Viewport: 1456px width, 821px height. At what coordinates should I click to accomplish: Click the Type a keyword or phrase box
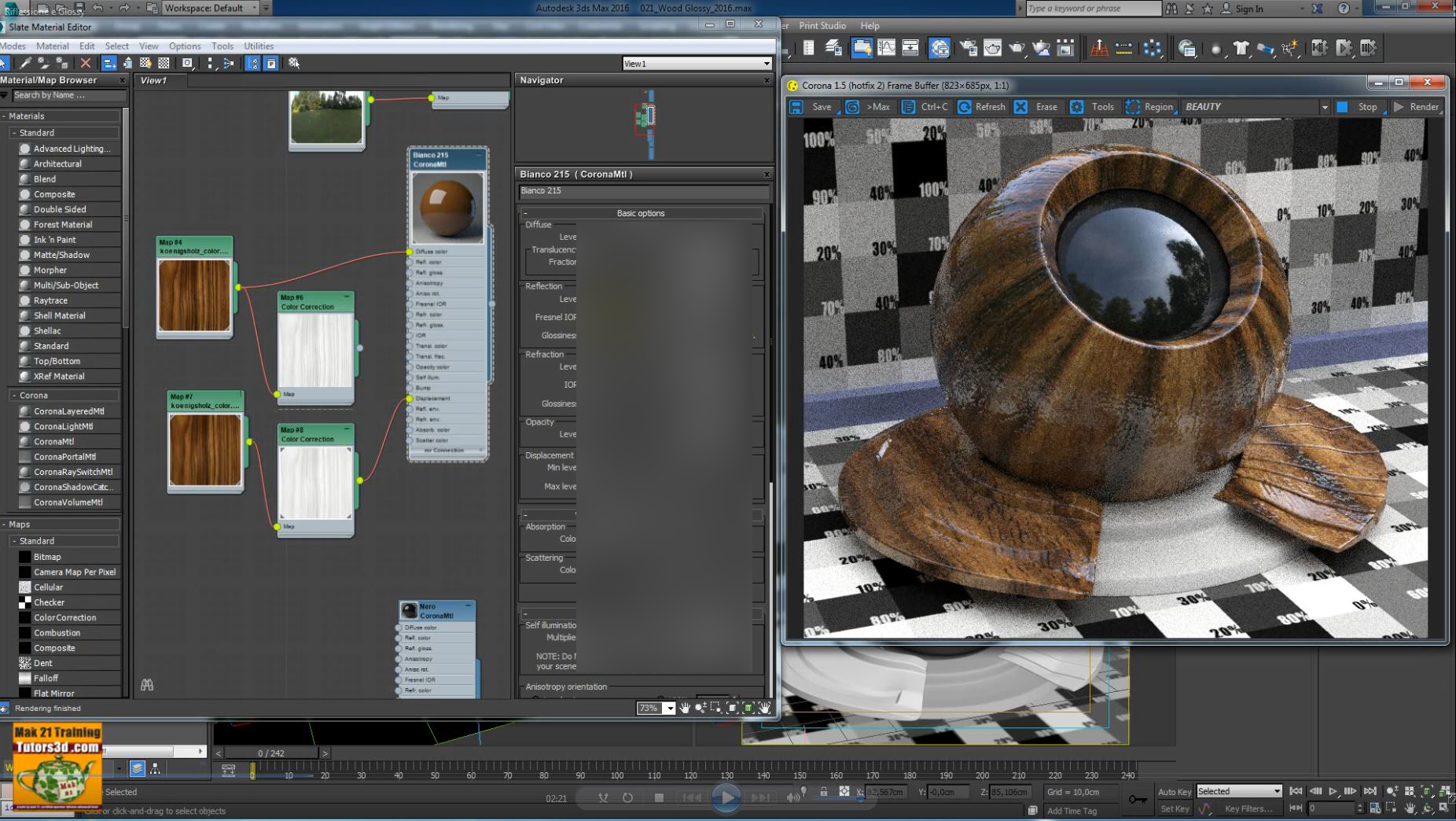pyautogui.click(x=1093, y=9)
